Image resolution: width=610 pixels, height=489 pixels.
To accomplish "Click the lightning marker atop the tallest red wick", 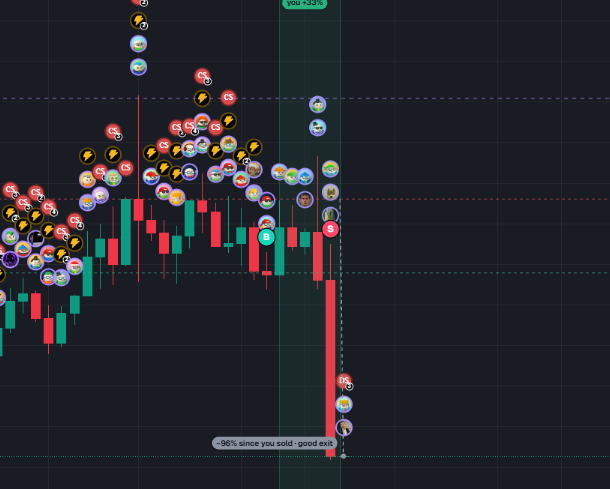I will (x=138, y=20).
